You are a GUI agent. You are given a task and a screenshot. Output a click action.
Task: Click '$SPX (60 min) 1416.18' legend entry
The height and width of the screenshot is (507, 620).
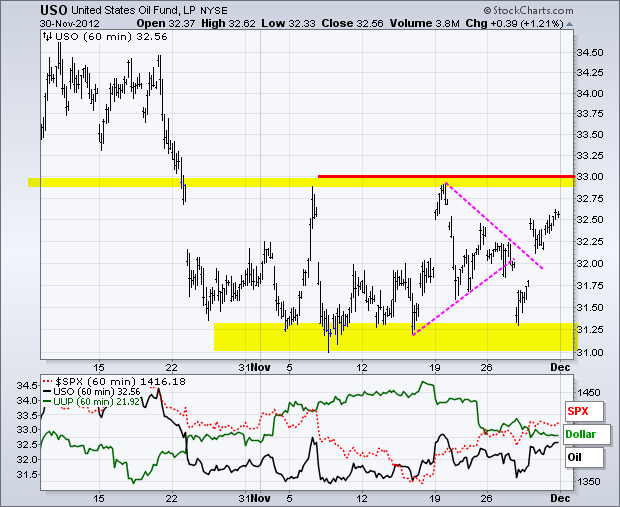tap(115, 382)
